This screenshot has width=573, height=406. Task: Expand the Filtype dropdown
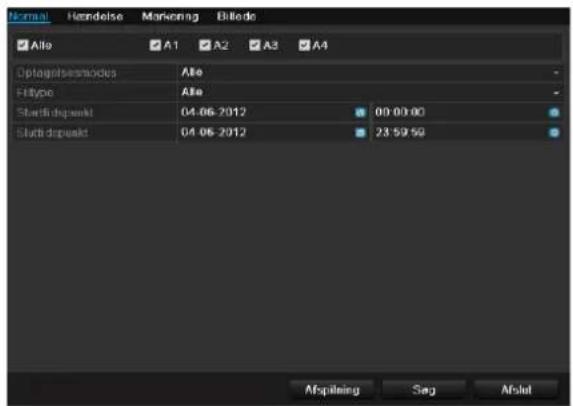(369, 92)
